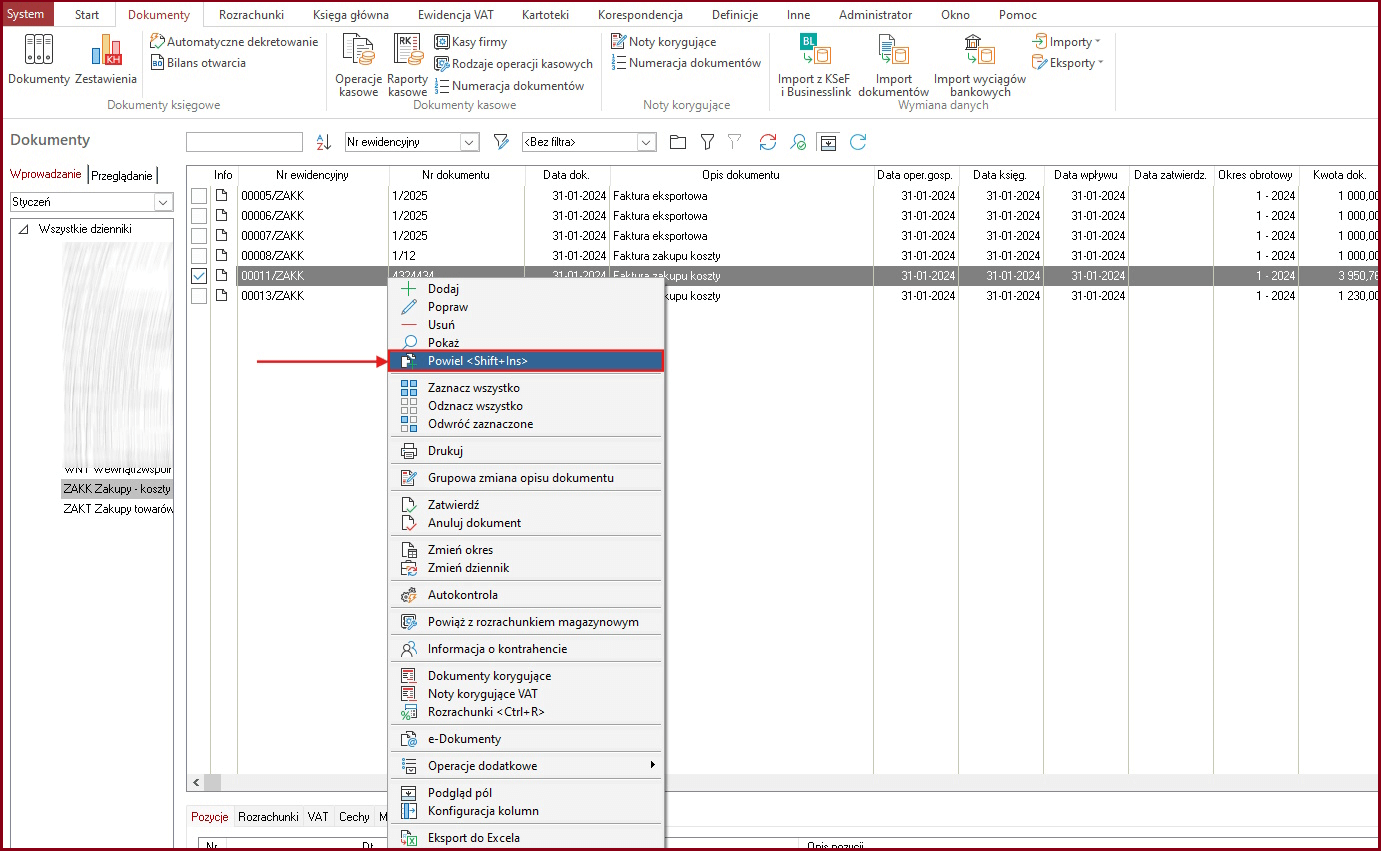This screenshot has height=851, width=1381.
Task: Click the horizontal scrollbar left arrow
Action: (x=196, y=782)
